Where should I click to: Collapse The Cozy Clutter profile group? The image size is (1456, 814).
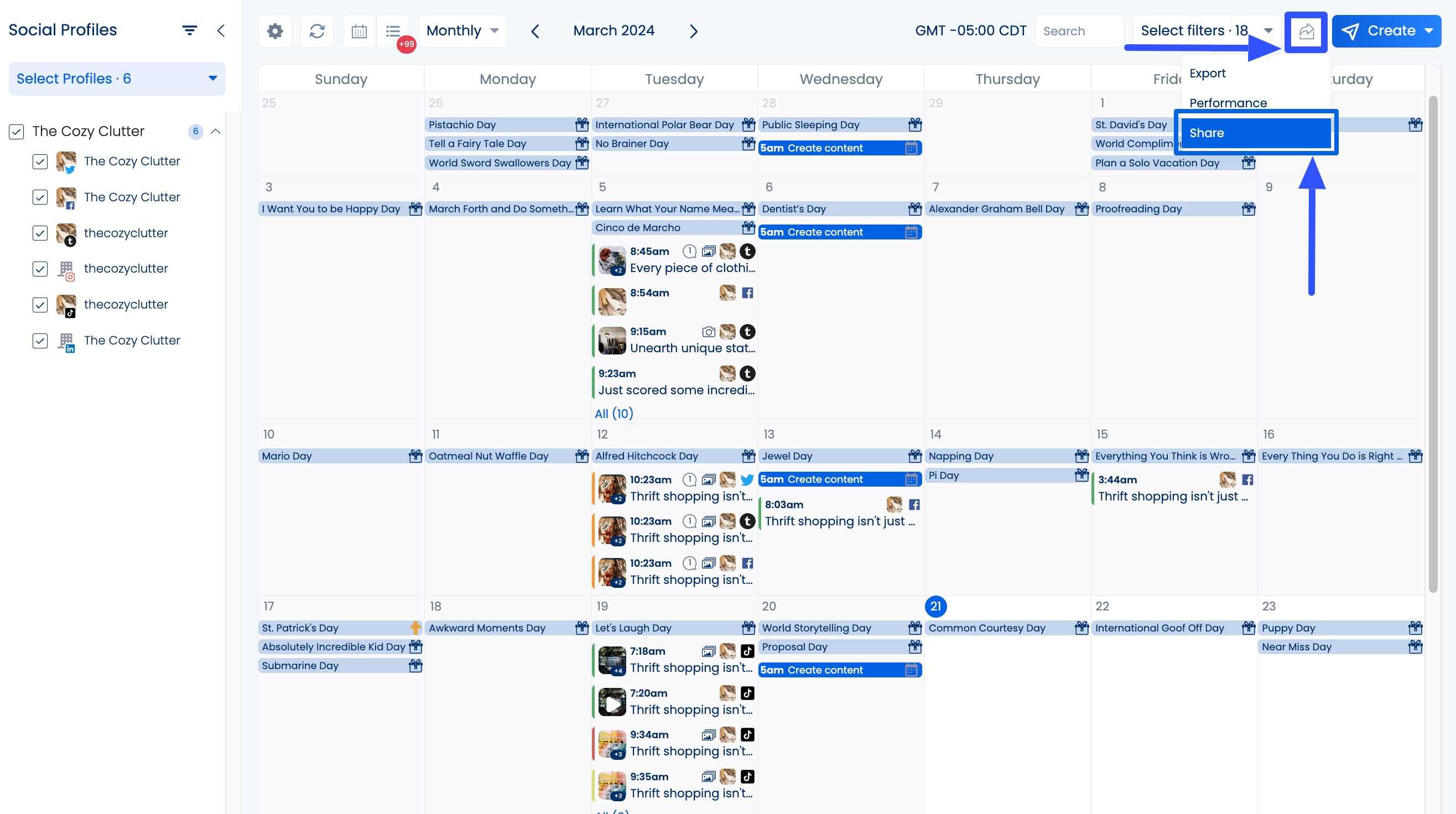coord(215,131)
